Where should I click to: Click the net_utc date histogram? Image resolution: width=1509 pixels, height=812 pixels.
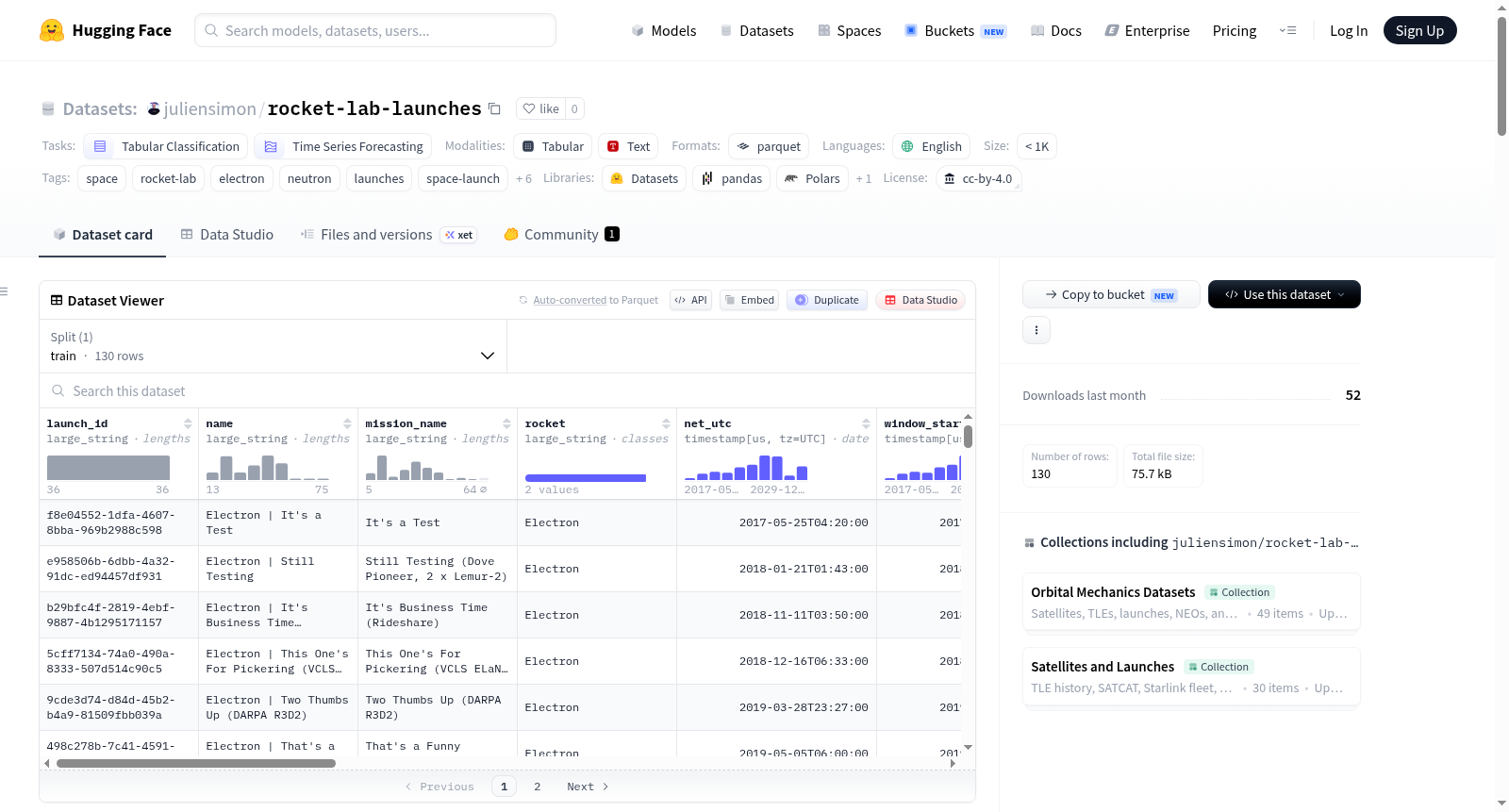[x=746, y=468]
